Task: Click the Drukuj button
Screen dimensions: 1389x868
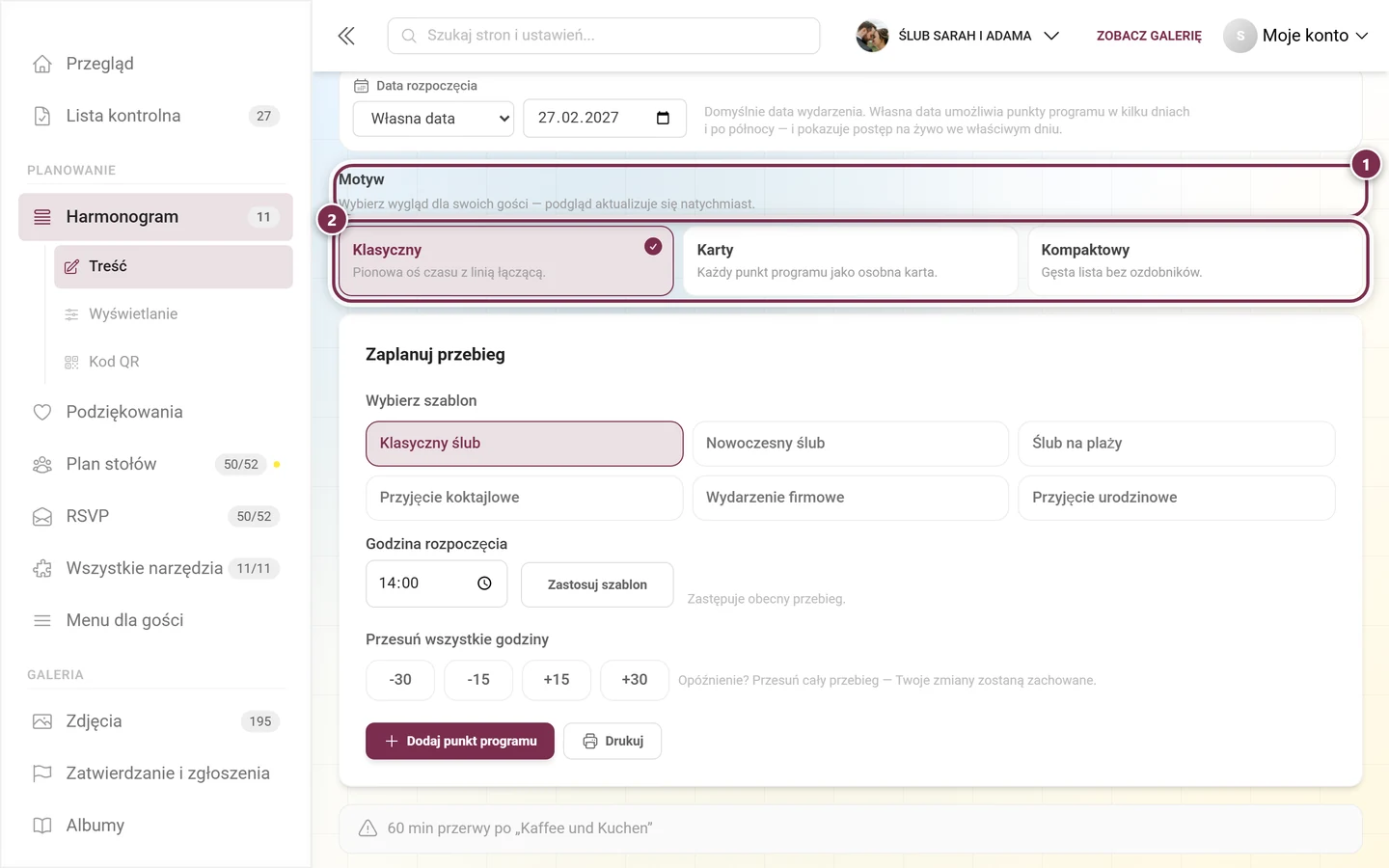Action: [613, 741]
